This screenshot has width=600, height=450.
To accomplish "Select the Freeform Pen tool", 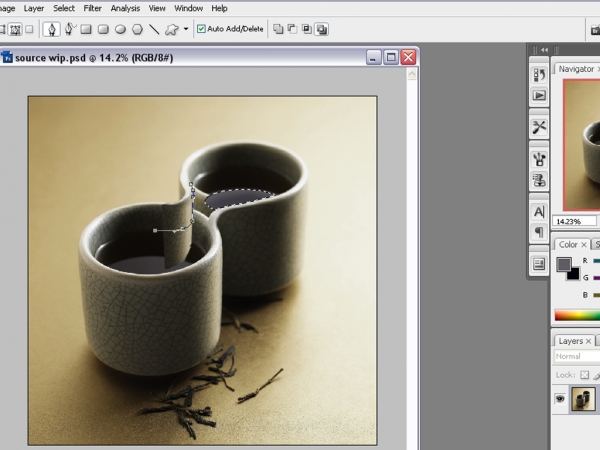I will [70, 29].
